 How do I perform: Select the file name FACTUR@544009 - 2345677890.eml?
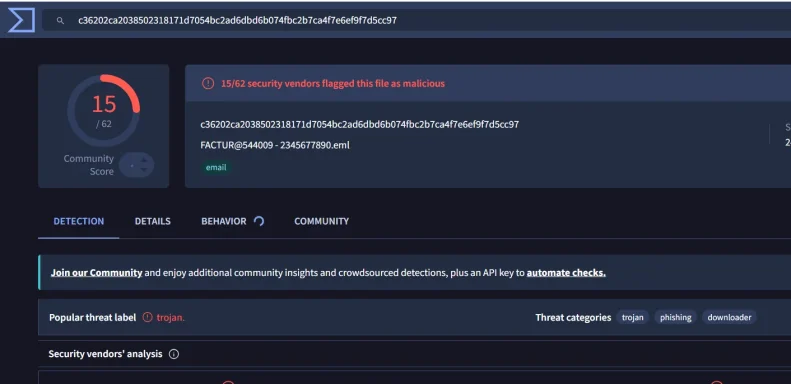tap(275, 145)
